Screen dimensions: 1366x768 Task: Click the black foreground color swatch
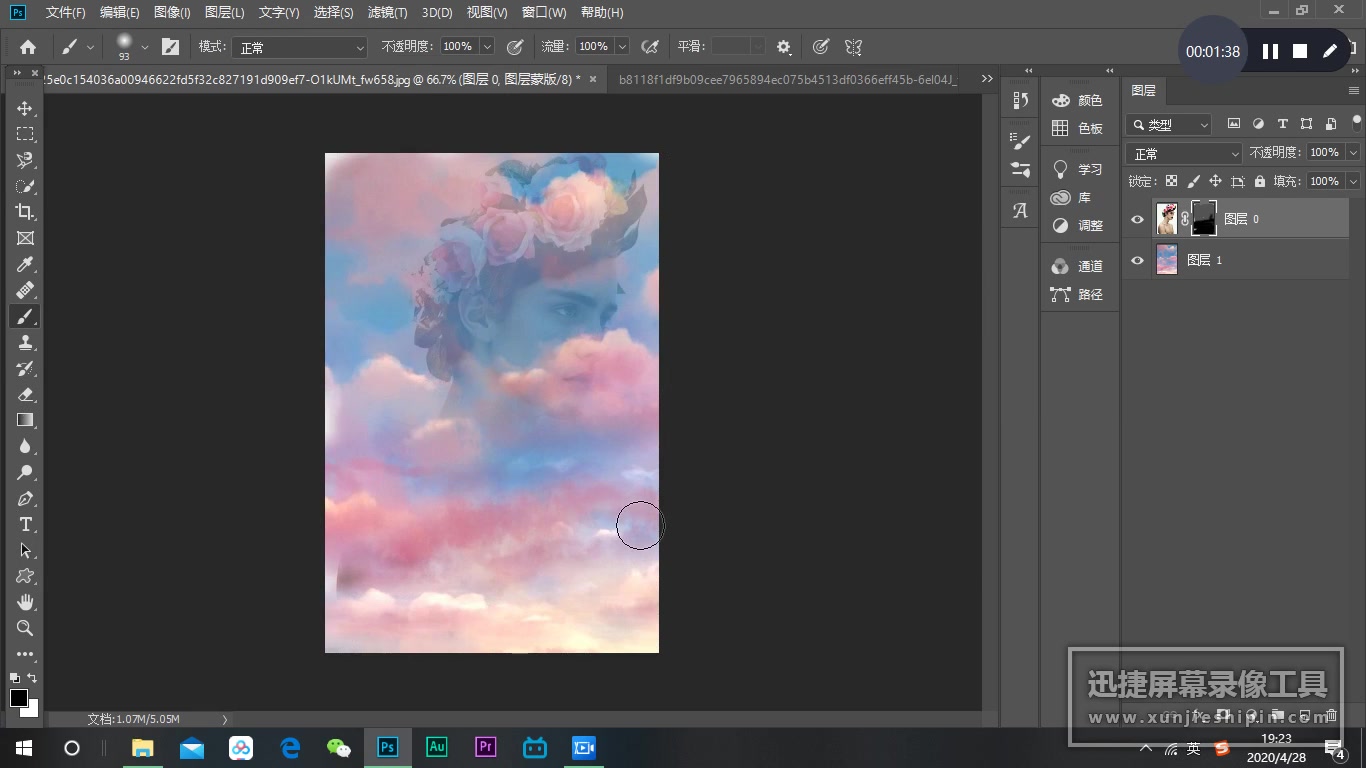coord(19,698)
